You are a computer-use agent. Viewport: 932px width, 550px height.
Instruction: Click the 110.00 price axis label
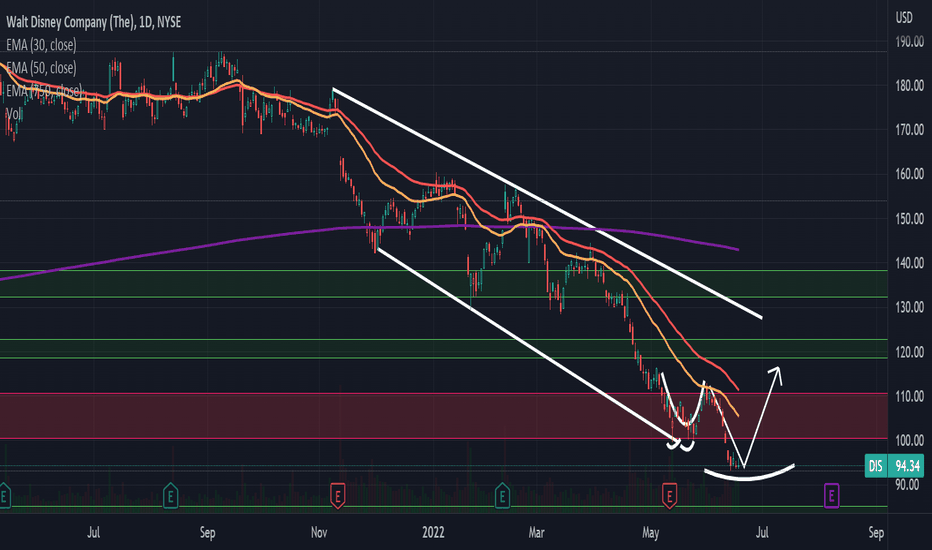909,396
